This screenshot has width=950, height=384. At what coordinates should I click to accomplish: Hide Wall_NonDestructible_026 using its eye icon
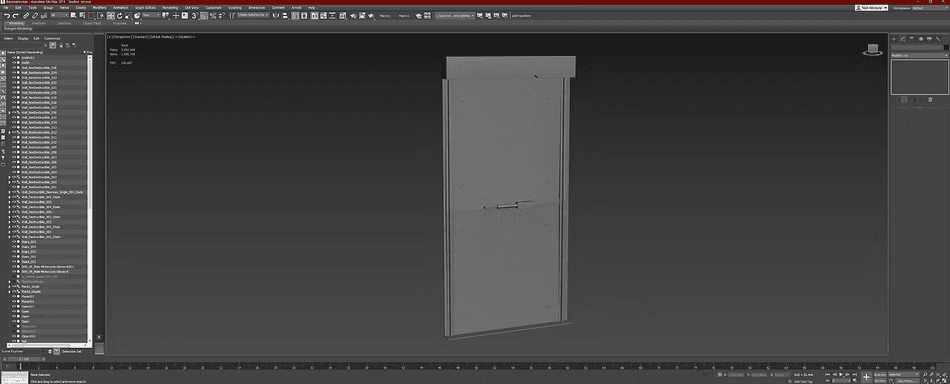(x=14, y=68)
